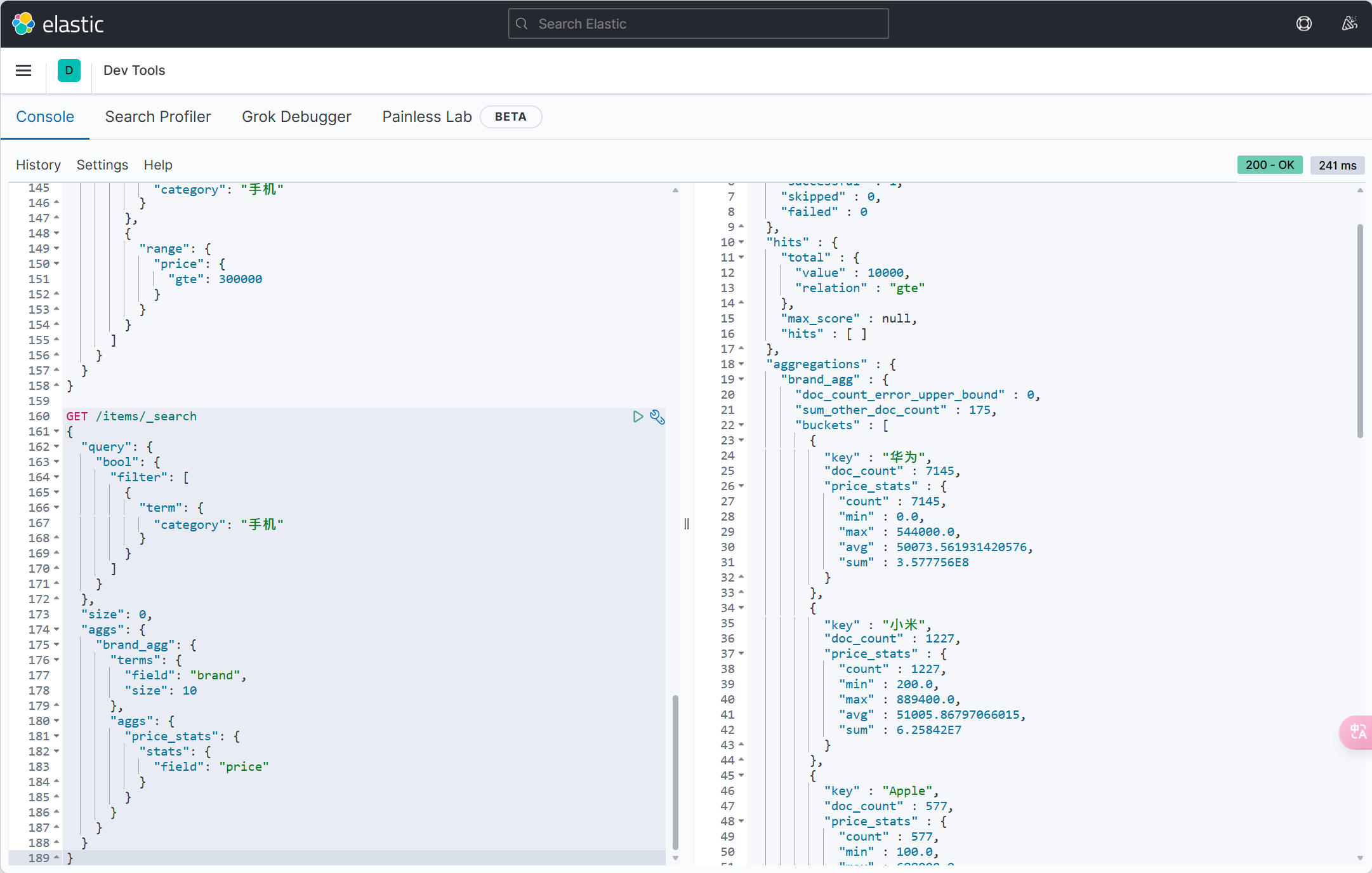
Task: Collapse the fold arrow at line 174
Action: point(56,630)
